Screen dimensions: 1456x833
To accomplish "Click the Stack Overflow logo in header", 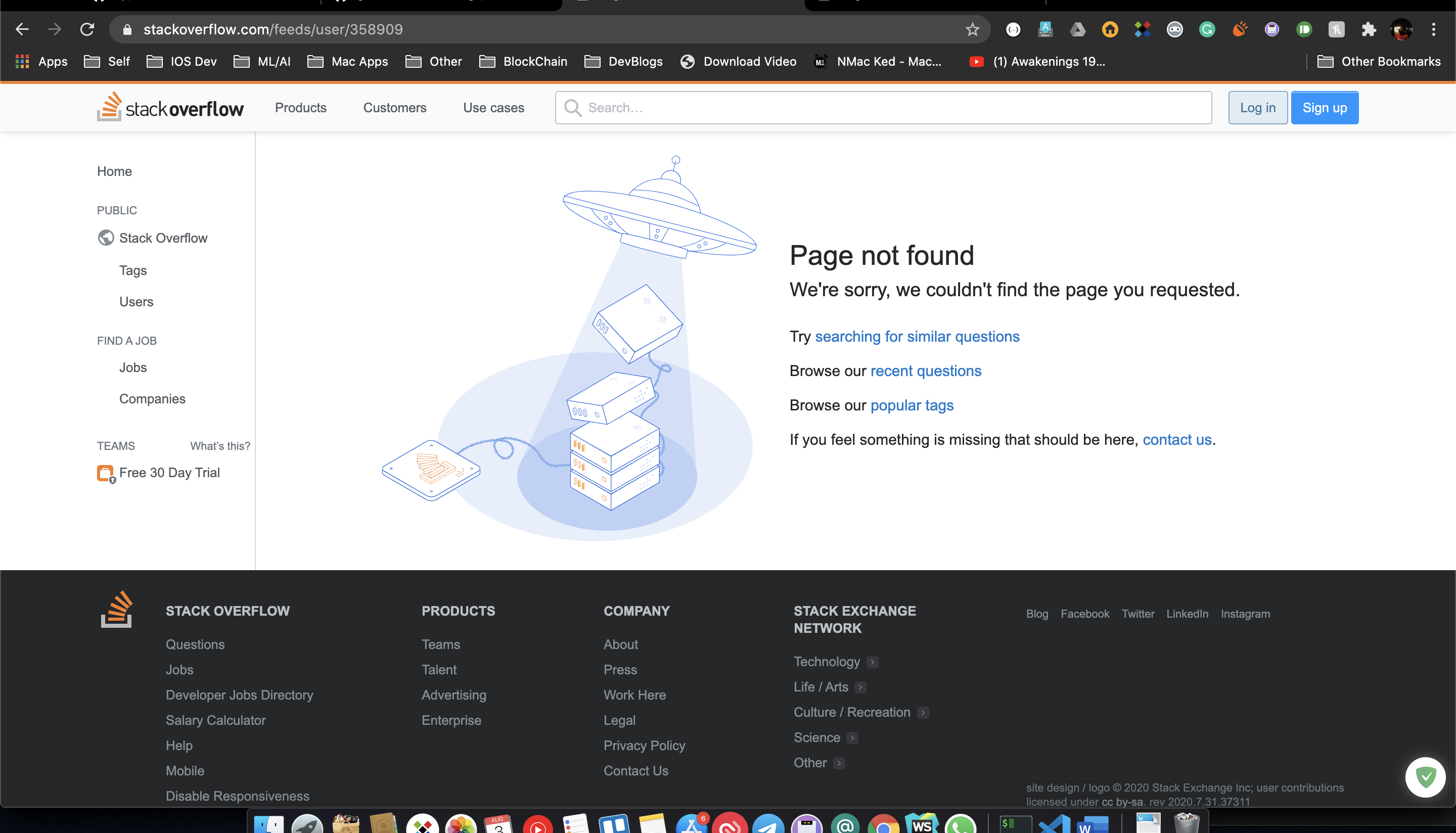I will [x=170, y=107].
